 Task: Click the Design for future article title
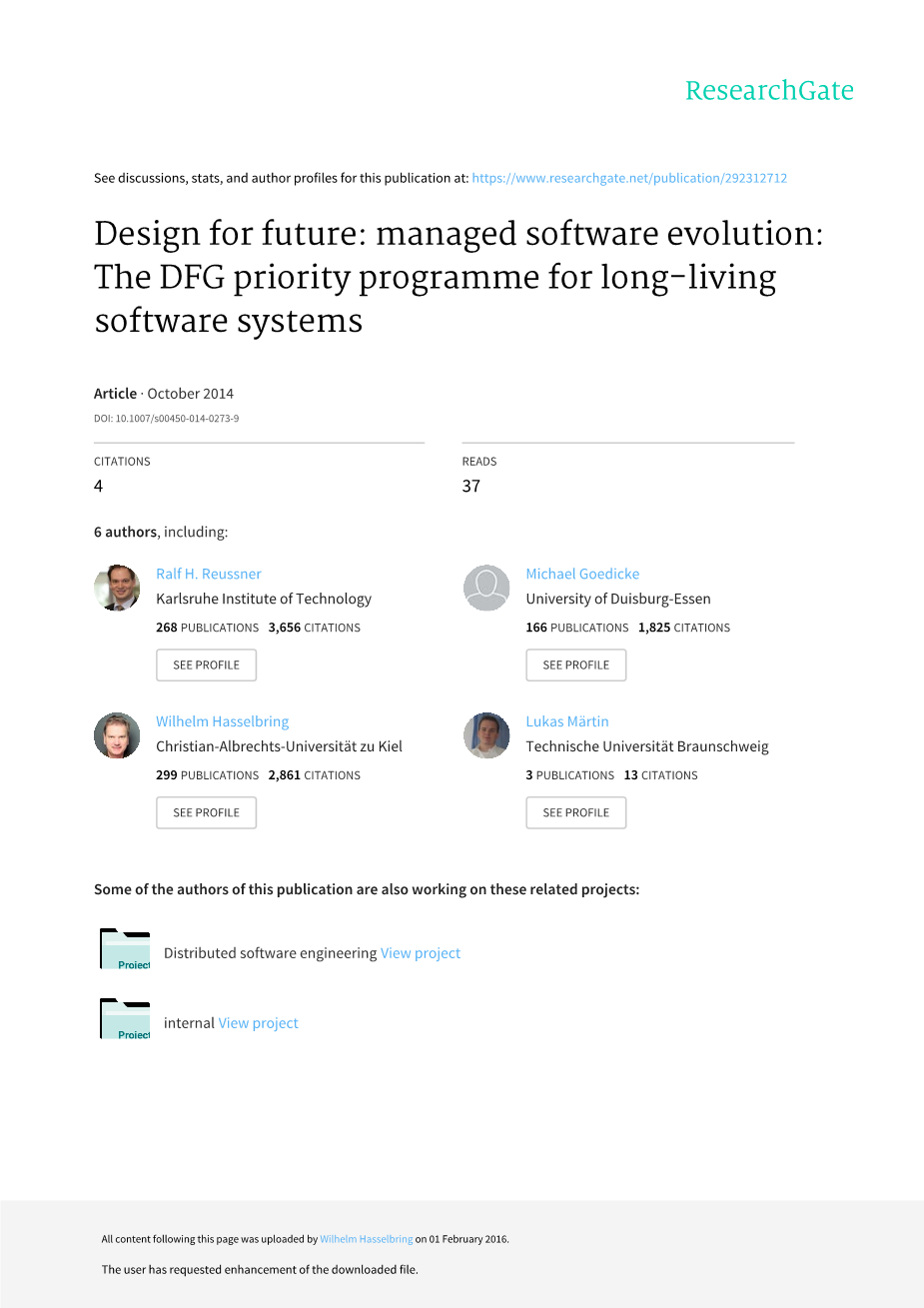459,277
